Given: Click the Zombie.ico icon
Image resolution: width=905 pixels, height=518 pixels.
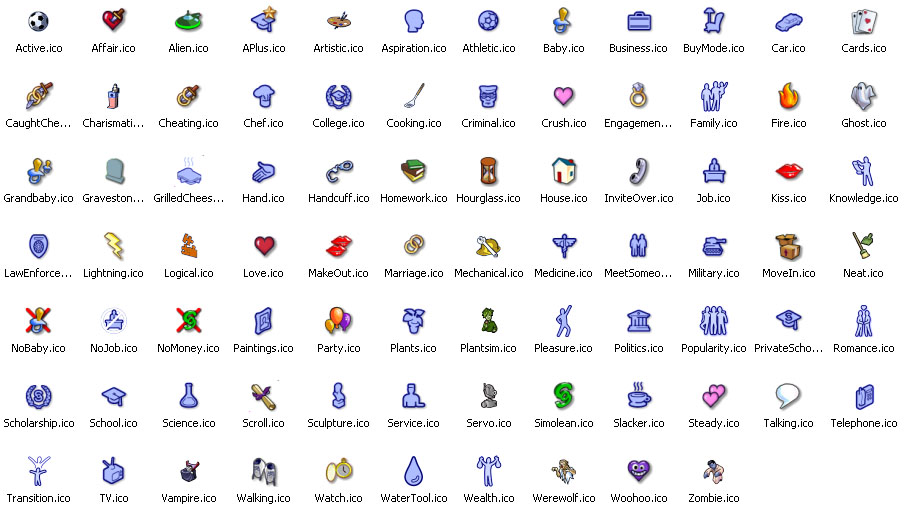Looking at the screenshot, I should pos(713,471).
